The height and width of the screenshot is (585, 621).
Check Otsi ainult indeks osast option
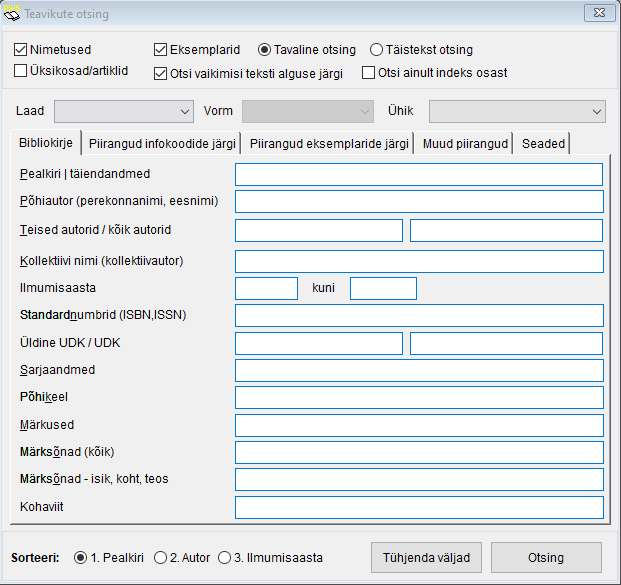(369, 73)
